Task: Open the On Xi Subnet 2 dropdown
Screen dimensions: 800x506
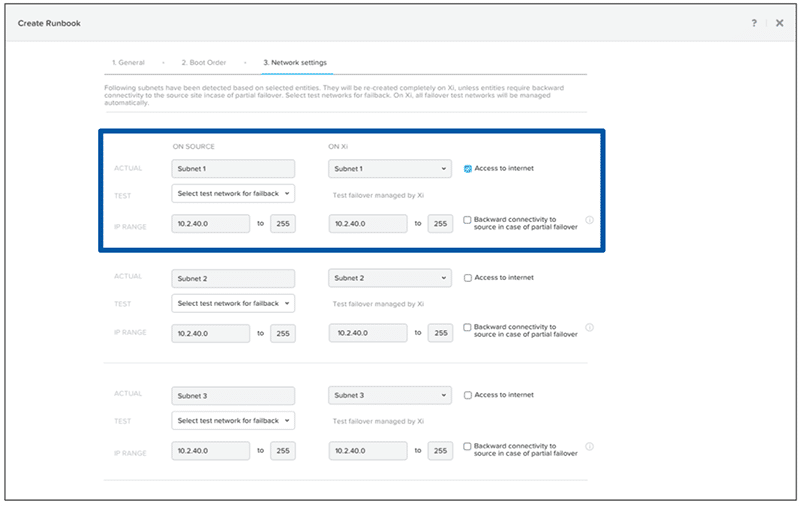Action: coord(390,278)
